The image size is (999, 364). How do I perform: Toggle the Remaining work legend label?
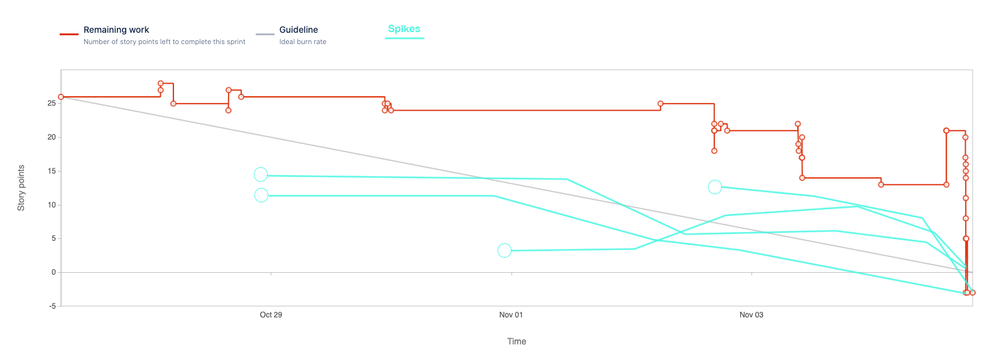116,30
